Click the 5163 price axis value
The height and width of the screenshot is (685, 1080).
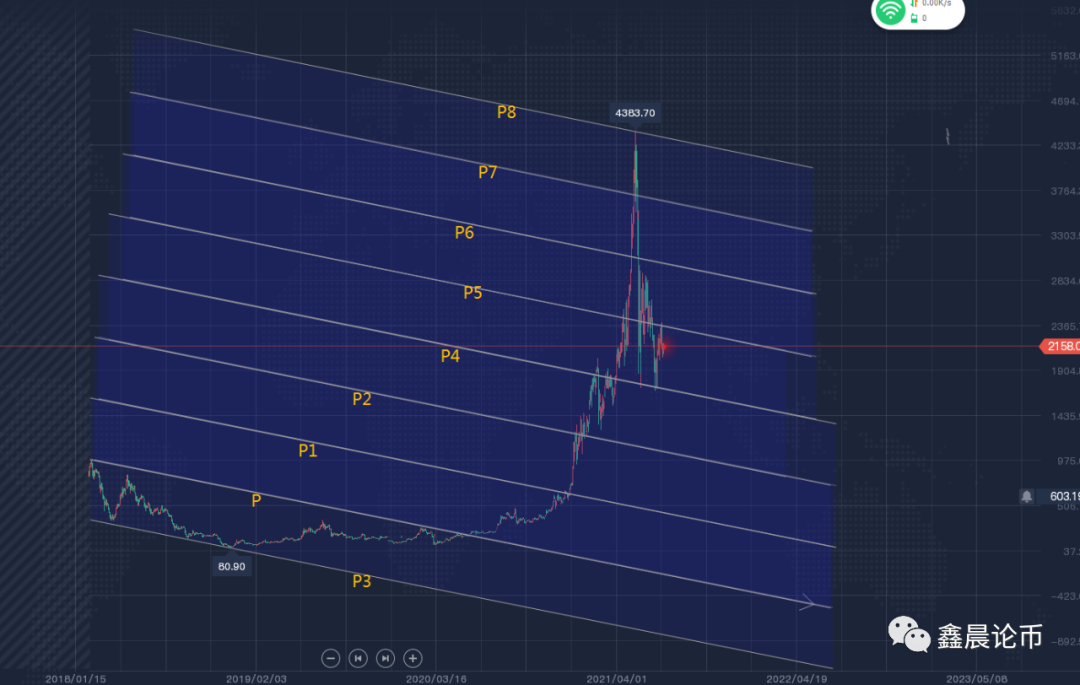(1066, 56)
